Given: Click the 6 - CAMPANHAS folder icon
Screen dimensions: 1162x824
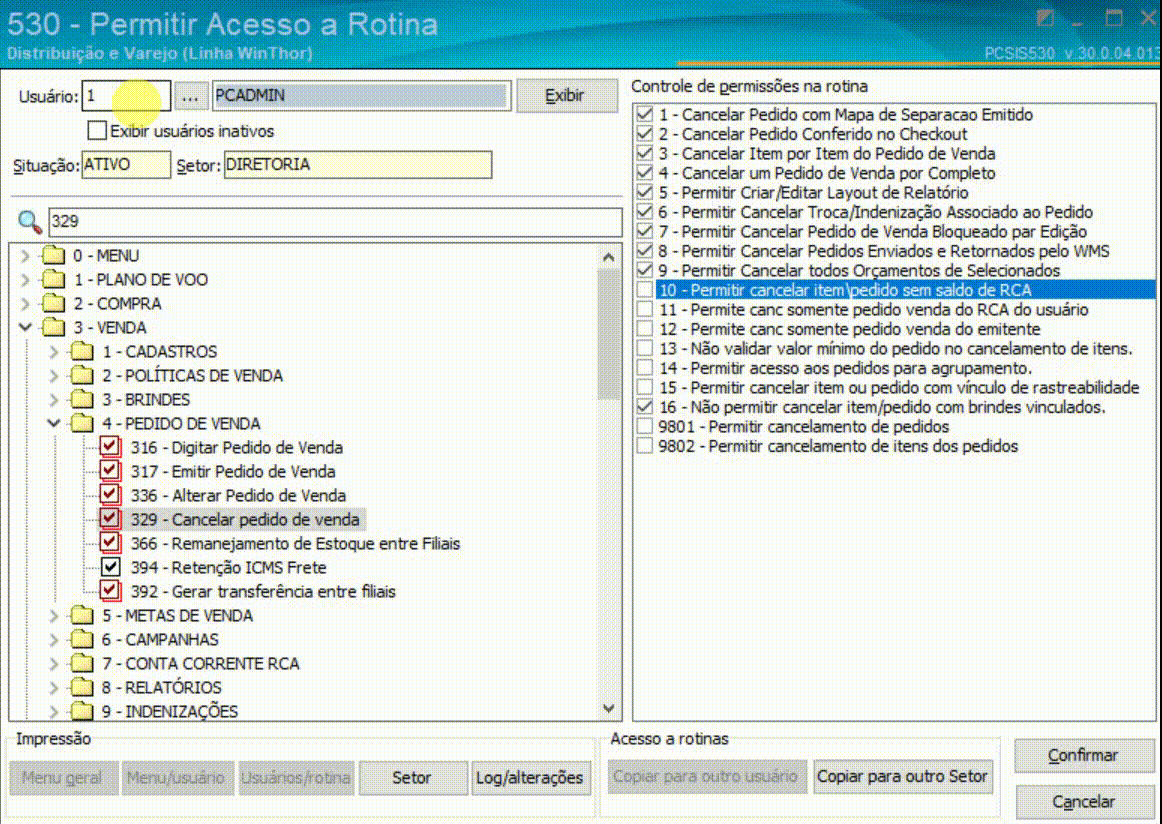Looking at the screenshot, I should tap(82, 639).
